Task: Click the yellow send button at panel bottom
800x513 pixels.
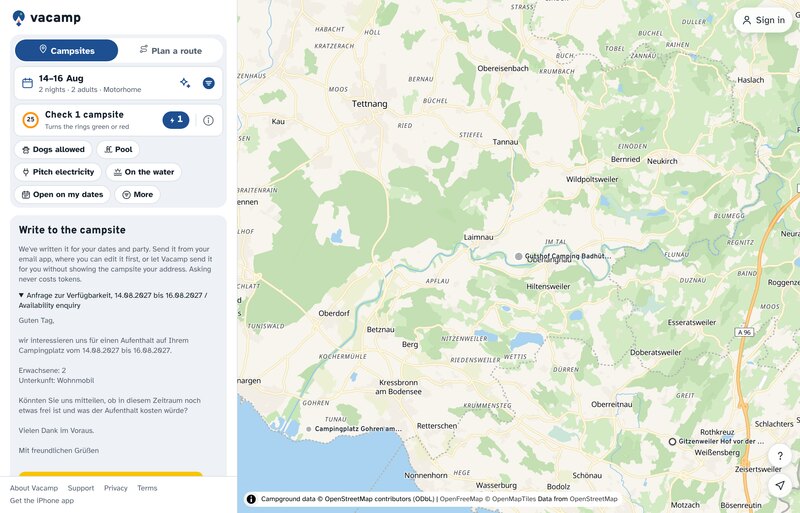Action: click(x=111, y=474)
